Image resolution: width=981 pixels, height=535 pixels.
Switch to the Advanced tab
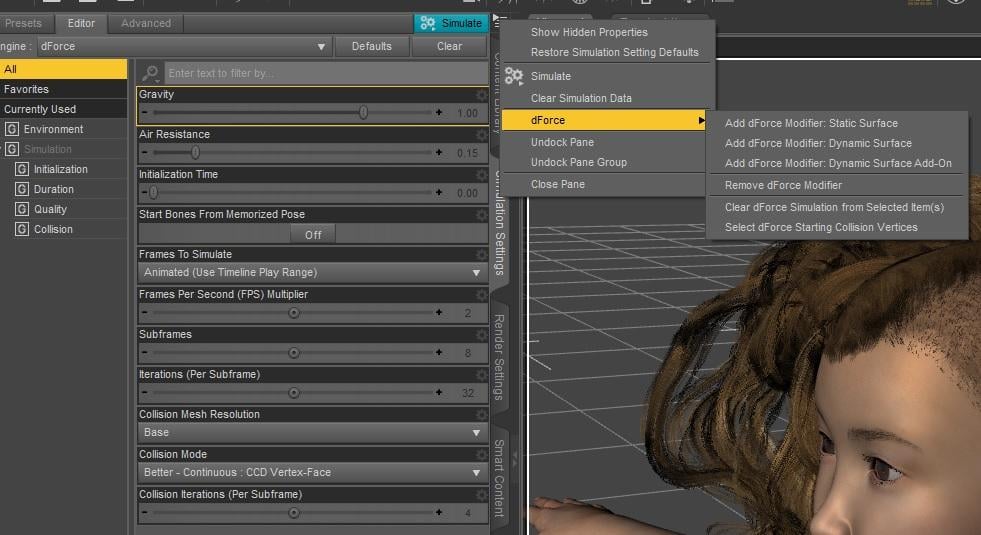point(146,23)
